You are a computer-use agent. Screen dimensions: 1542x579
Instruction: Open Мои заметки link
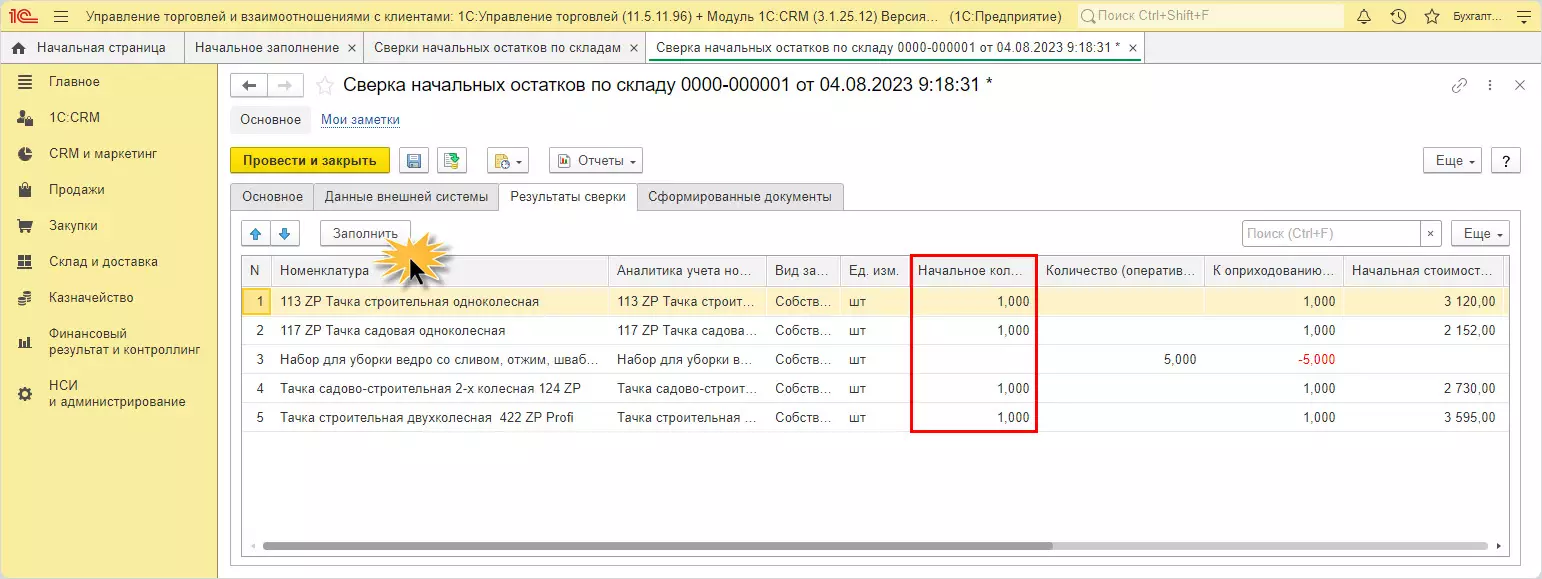click(360, 120)
